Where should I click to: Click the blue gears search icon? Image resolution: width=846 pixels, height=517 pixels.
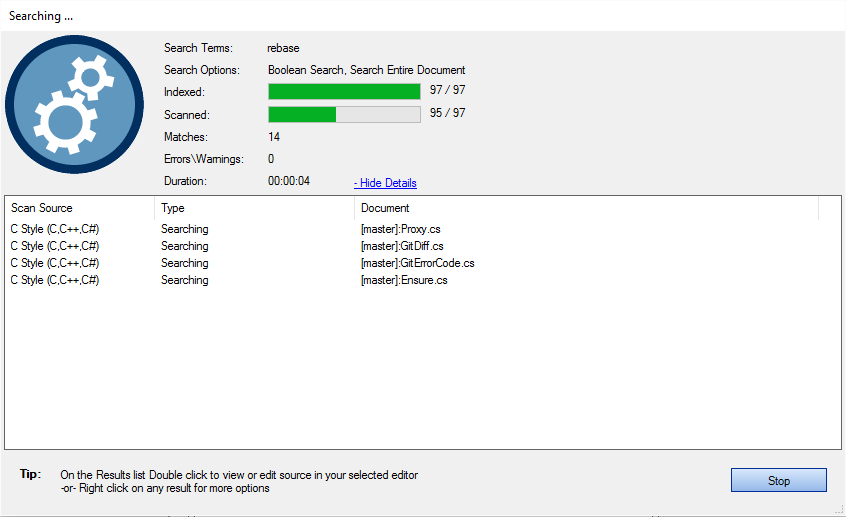pyautogui.click(x=74, y=105)
